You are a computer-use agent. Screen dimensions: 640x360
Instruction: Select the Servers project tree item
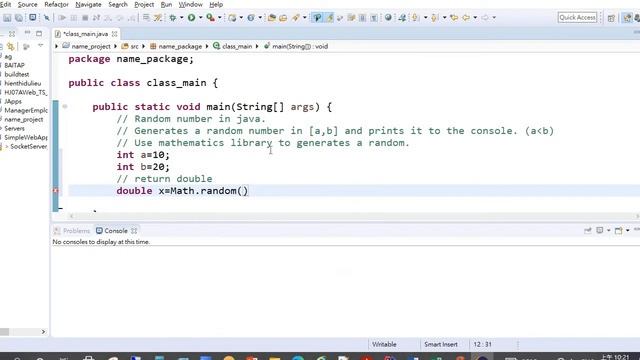tap(14, 128)
